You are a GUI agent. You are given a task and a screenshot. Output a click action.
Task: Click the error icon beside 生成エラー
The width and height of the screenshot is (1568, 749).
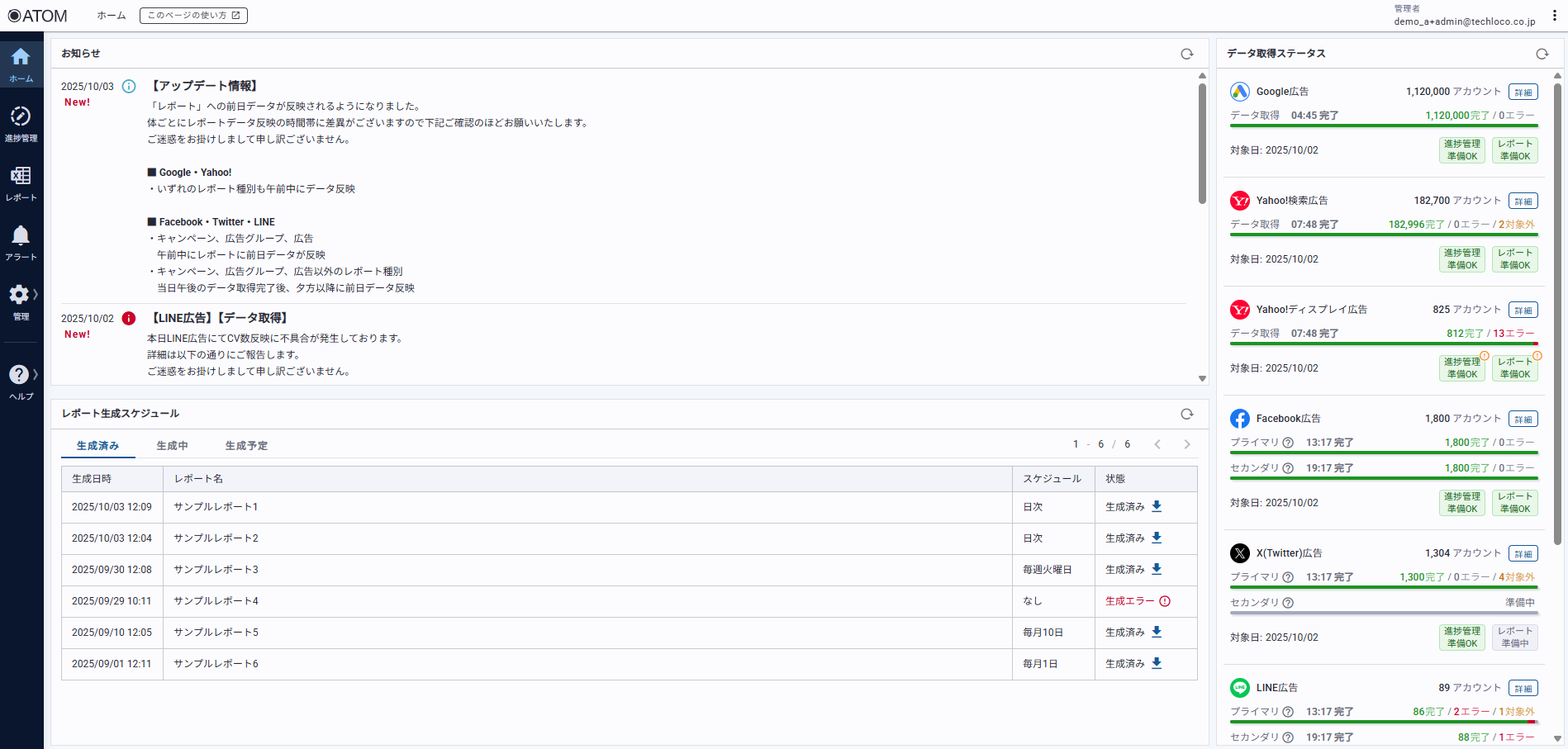pos(1165,601)
